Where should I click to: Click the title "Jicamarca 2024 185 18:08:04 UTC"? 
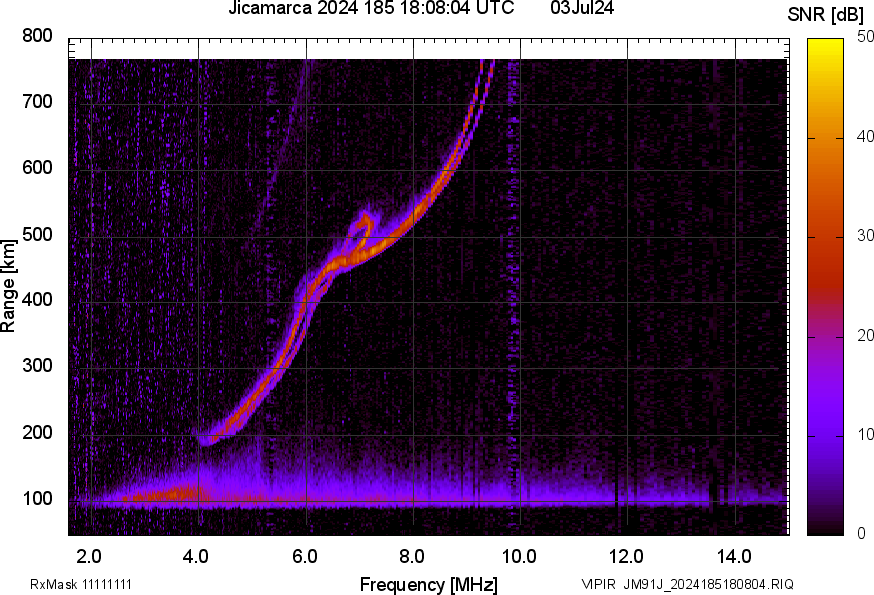(371, 8)
